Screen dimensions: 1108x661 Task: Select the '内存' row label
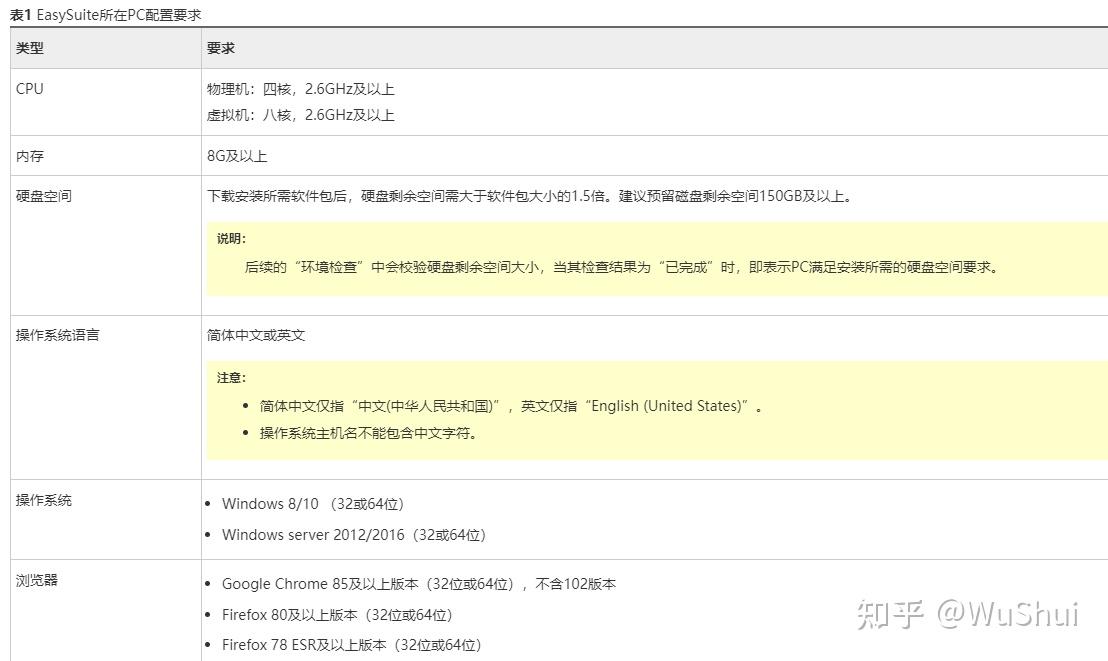(x=30, y=156)
